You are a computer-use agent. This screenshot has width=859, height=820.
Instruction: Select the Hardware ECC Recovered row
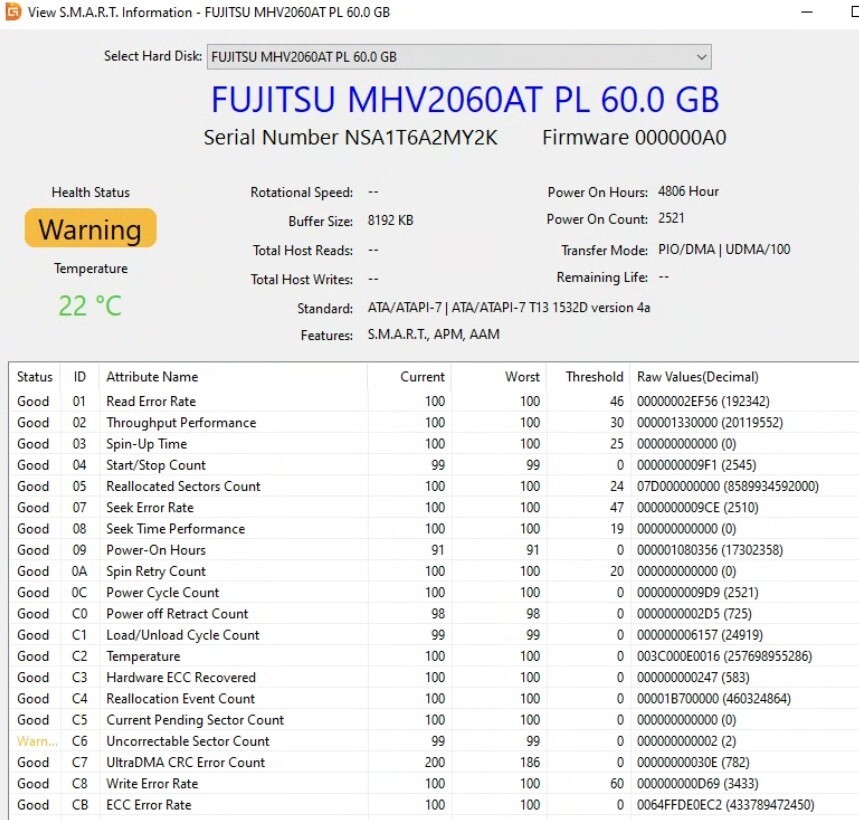tap(434, 678)
